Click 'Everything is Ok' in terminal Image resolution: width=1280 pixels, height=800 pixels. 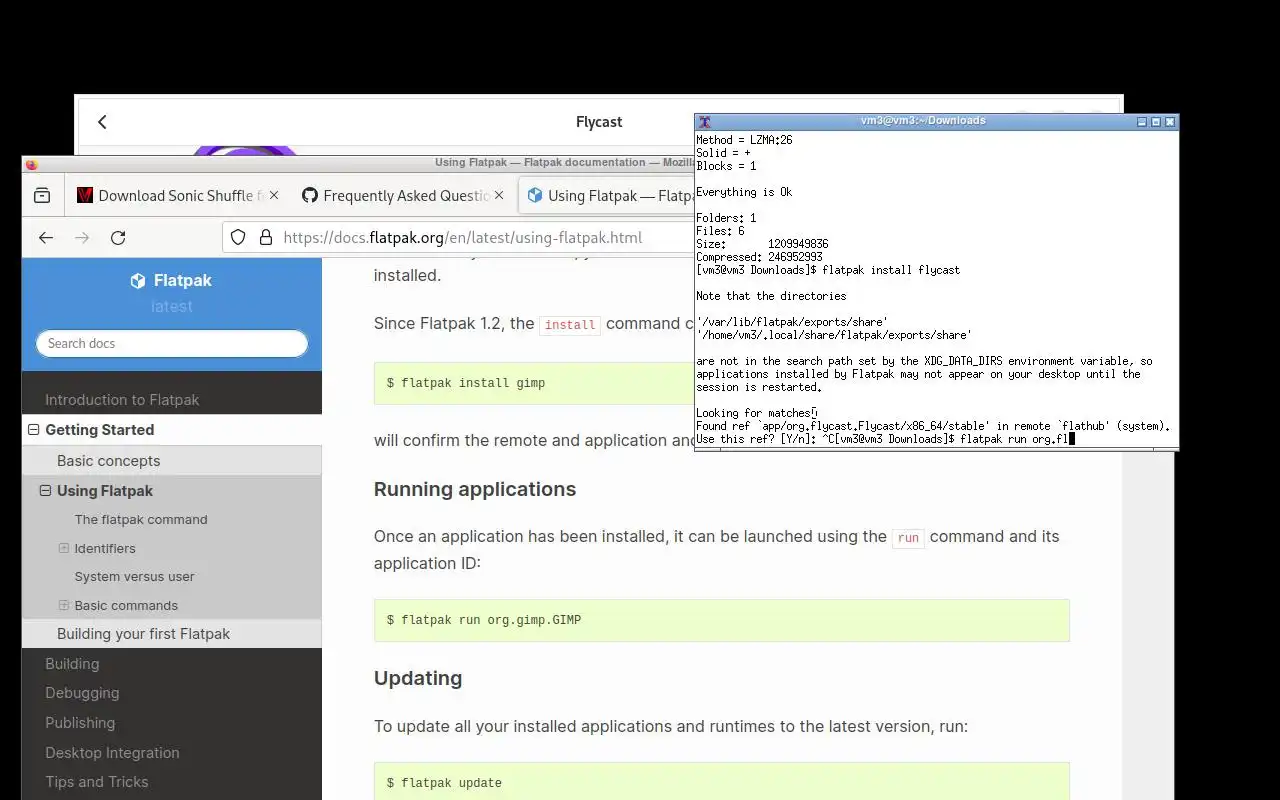(743, 192)
